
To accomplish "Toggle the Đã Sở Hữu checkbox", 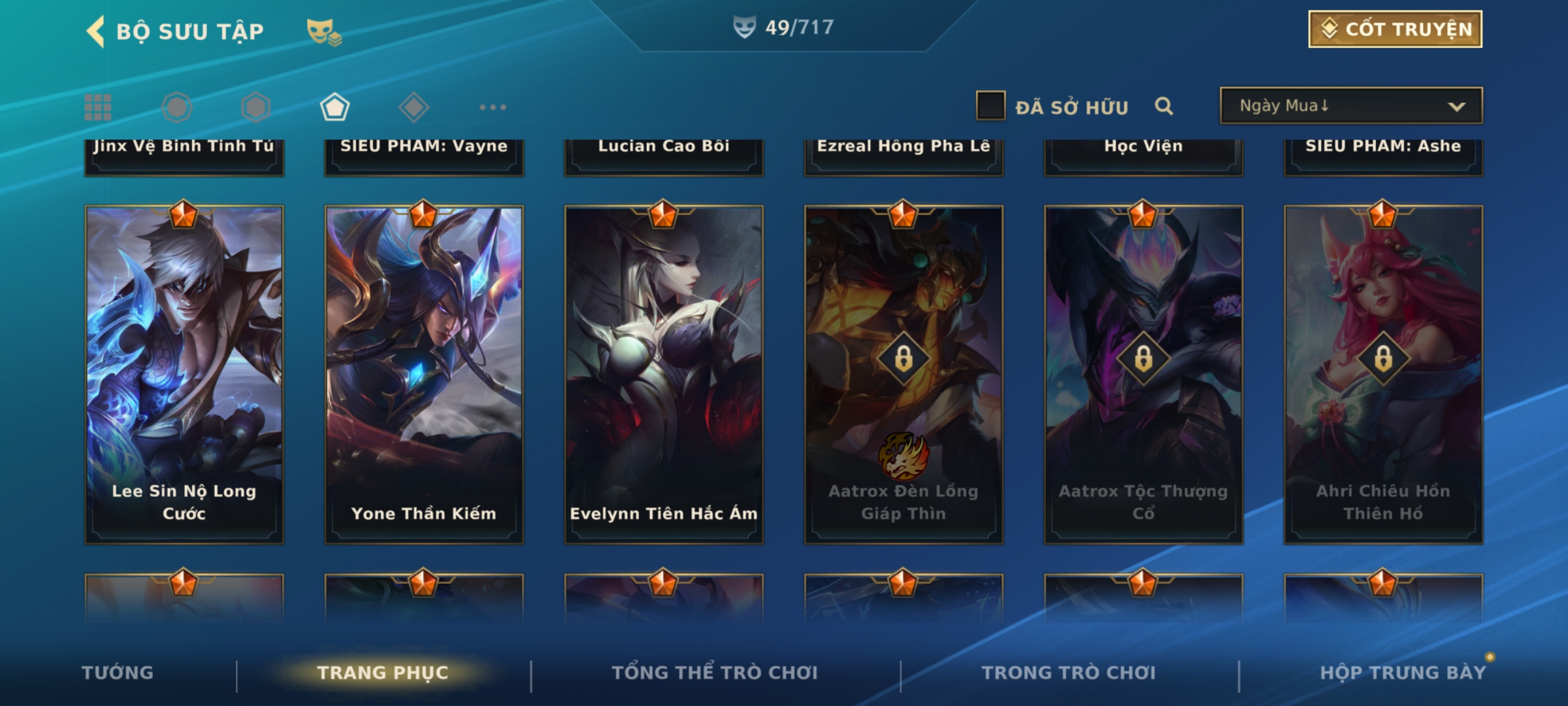I will click(990, 106).
